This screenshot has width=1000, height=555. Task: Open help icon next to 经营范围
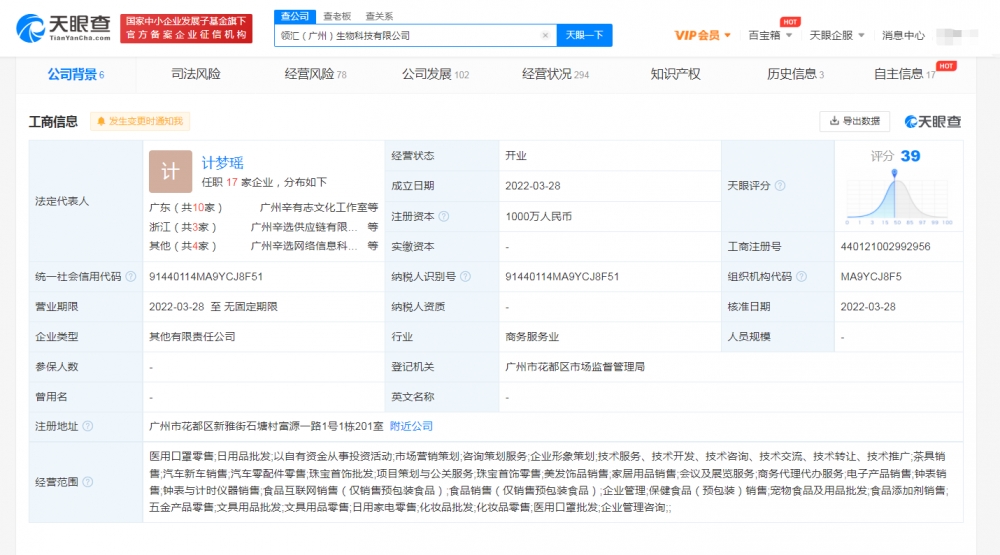pyautogui.click(x=88, y=482)
